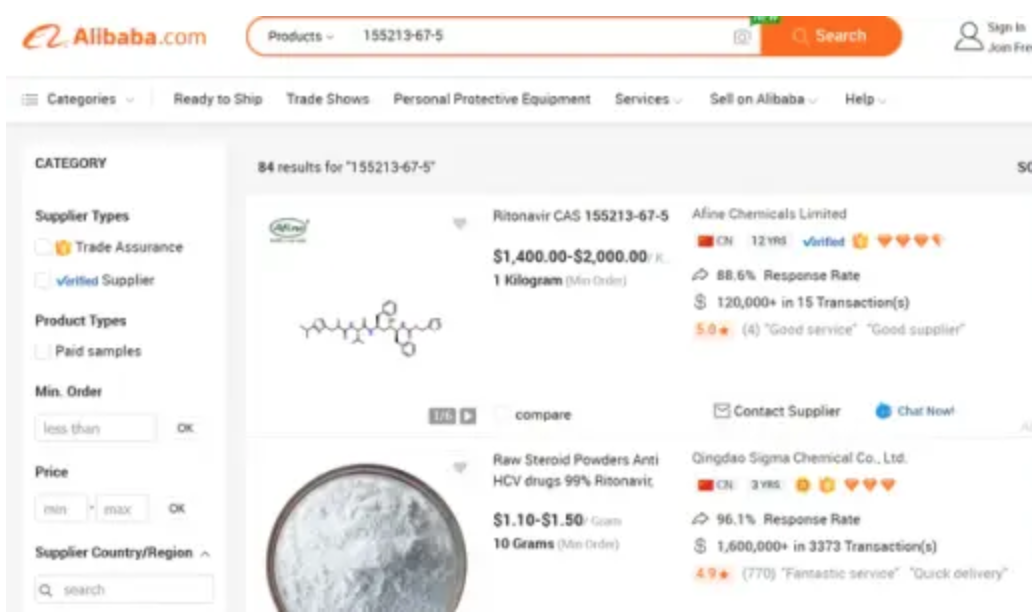Open the Ready to Ship tab

point(218,99)
